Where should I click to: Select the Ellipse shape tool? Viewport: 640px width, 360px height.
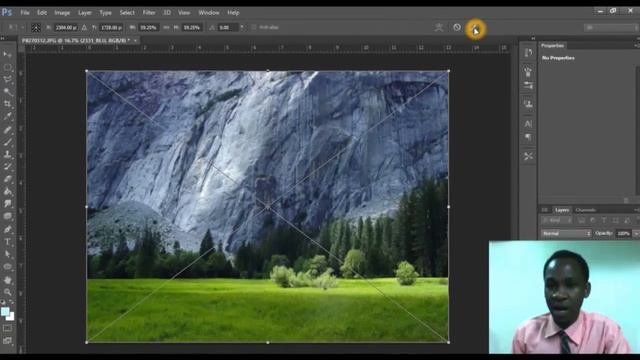coord(7,267)
